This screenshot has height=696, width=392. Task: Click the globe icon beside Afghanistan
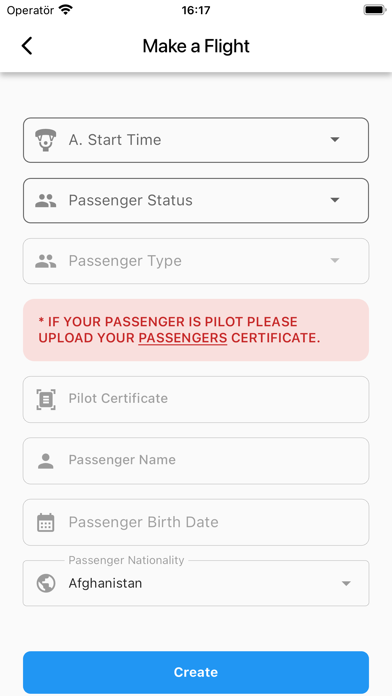coord(46,583)
